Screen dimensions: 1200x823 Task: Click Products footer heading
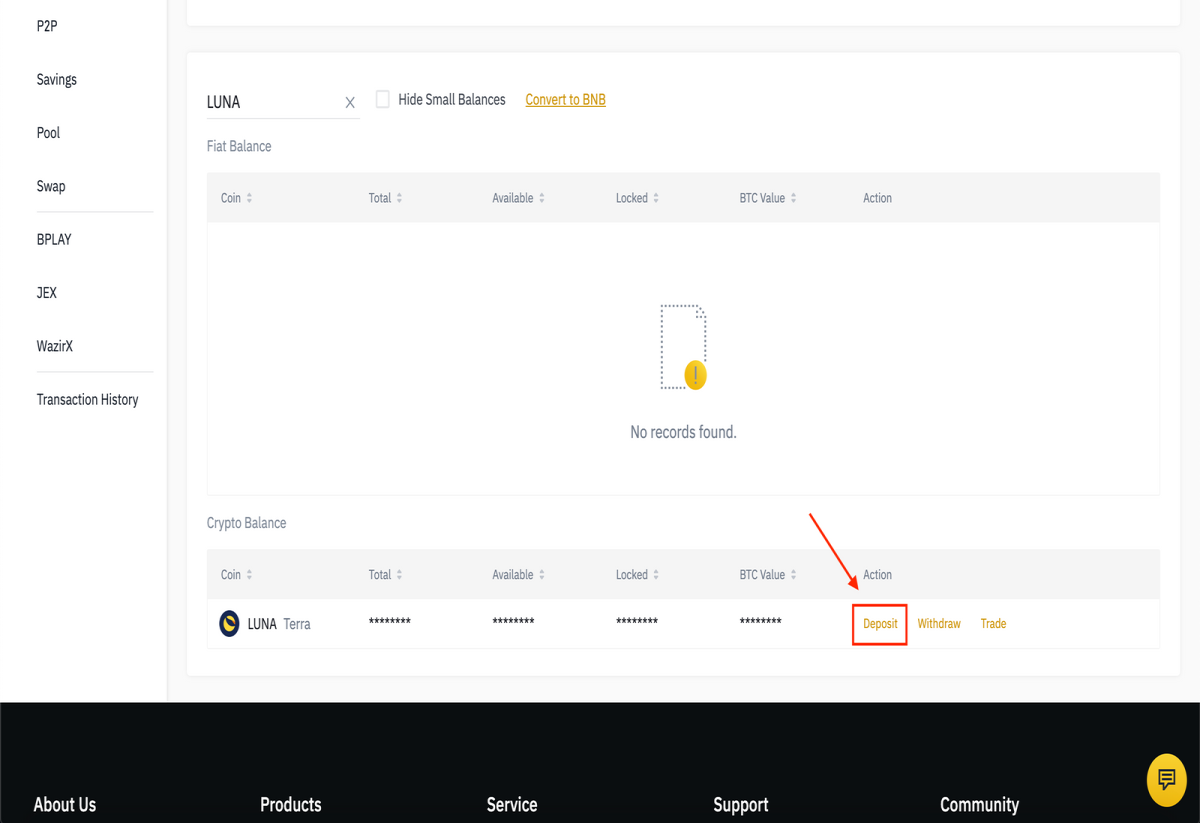[x=291, y=804]
